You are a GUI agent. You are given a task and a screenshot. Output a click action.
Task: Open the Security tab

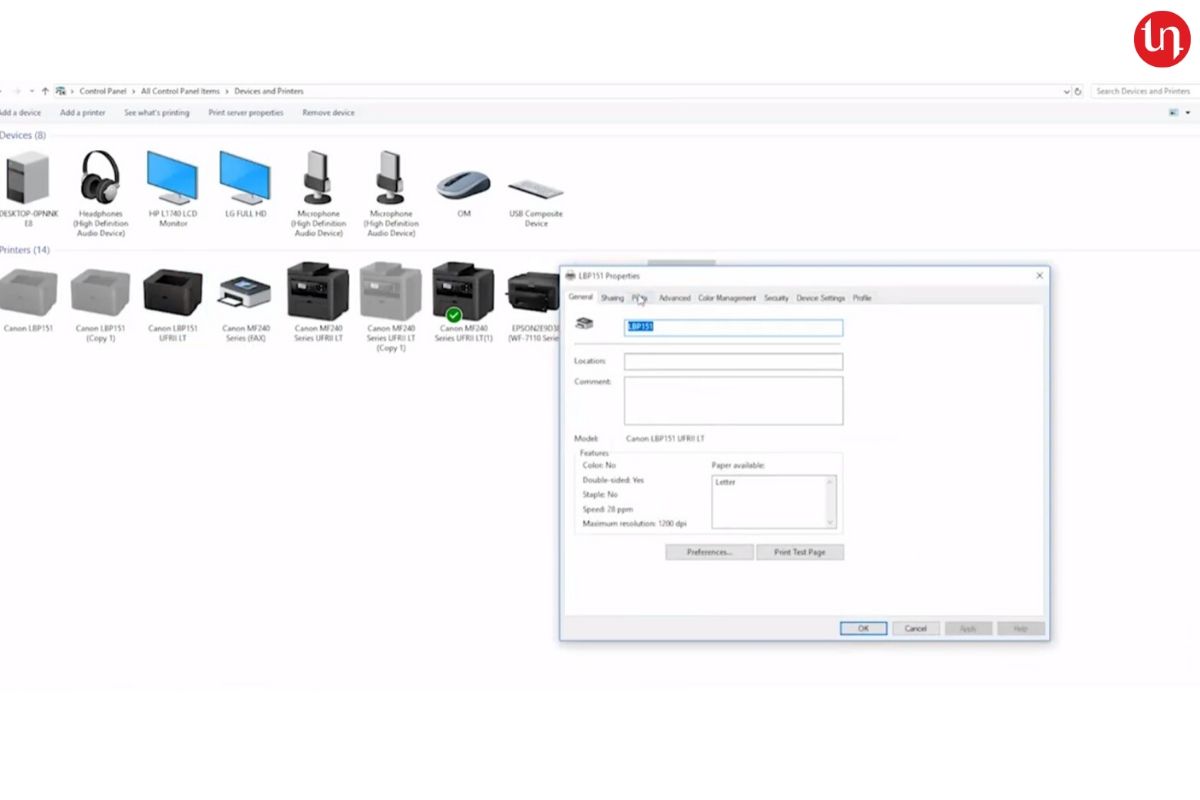coord(776,298)
